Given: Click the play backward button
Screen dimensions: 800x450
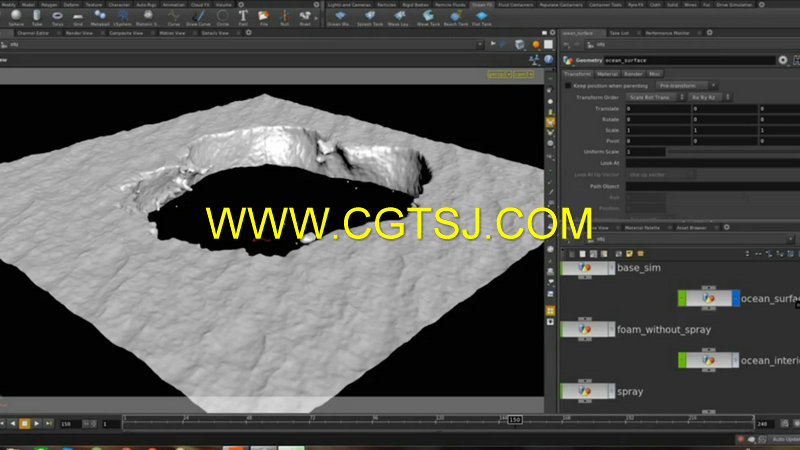Looking at the screenshot, I should (12, 424).
